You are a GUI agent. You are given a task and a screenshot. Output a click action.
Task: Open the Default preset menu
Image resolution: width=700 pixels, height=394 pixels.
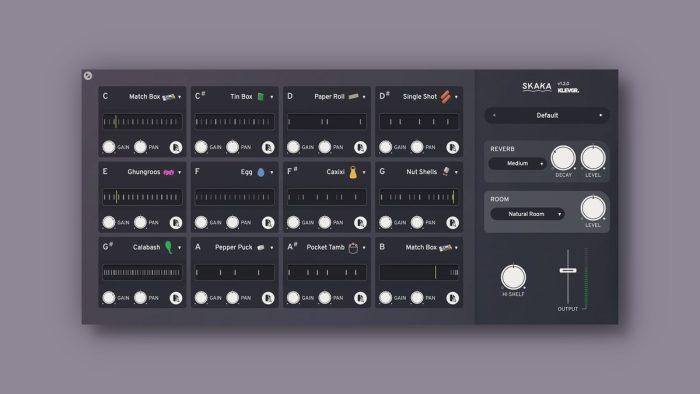click(547, 116)
